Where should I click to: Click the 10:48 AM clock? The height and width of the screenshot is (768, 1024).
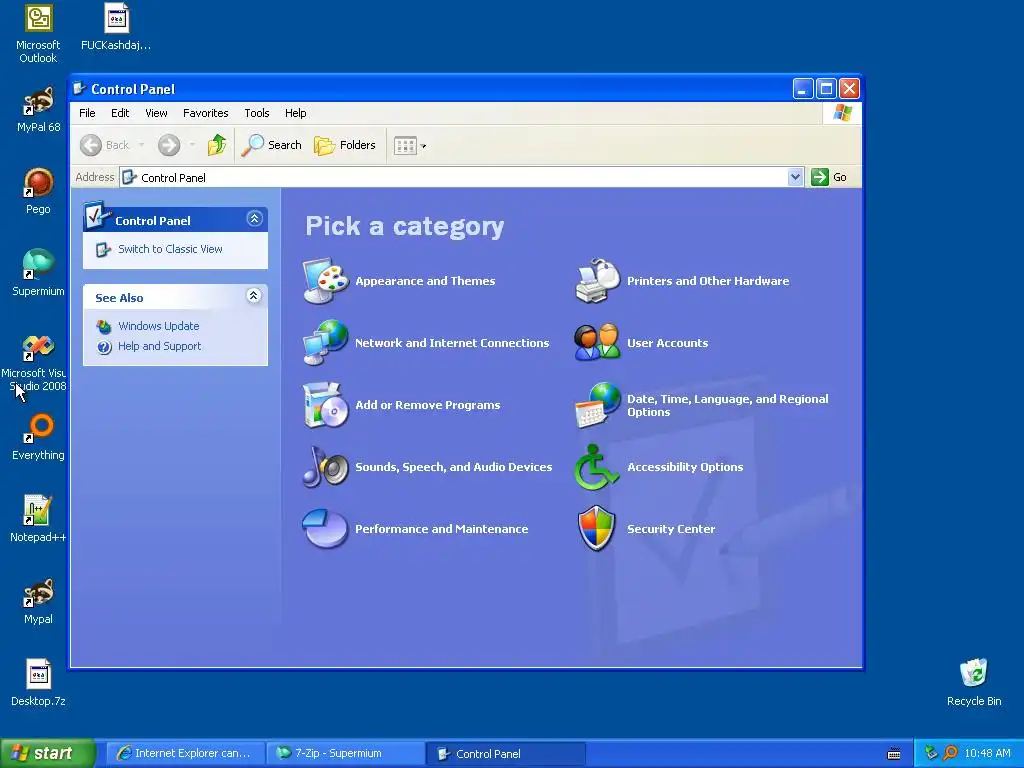click(x=987, y=753)
